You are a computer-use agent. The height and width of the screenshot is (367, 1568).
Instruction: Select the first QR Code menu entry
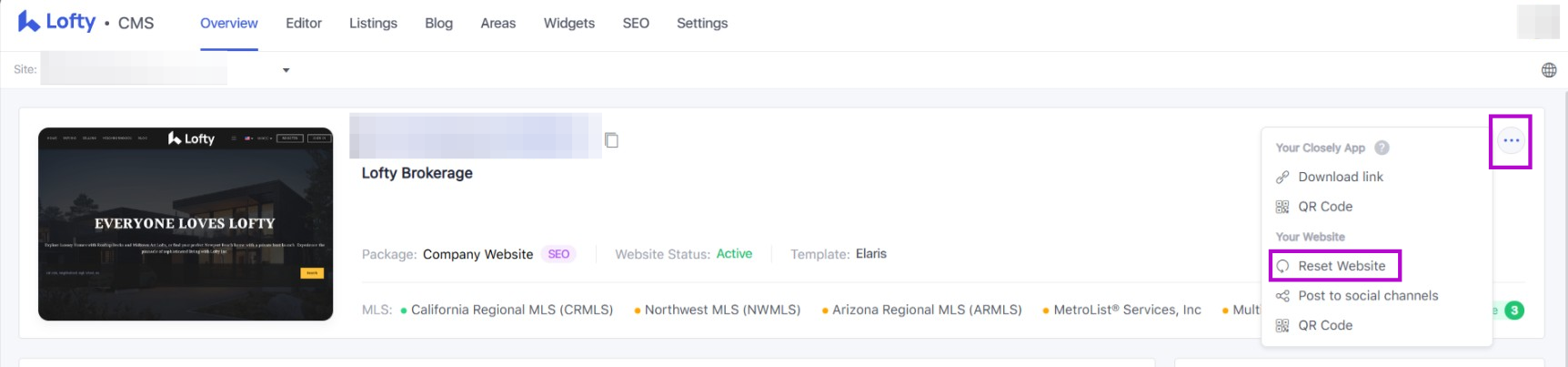click(x=1324, y=207)
